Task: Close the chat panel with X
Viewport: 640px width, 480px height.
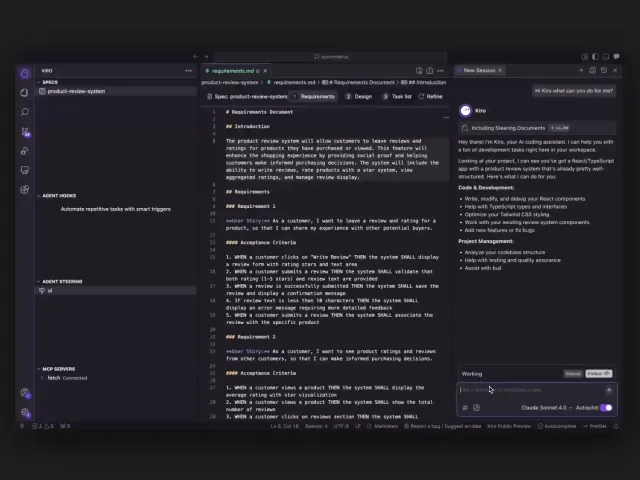Action: pos(615,70)
